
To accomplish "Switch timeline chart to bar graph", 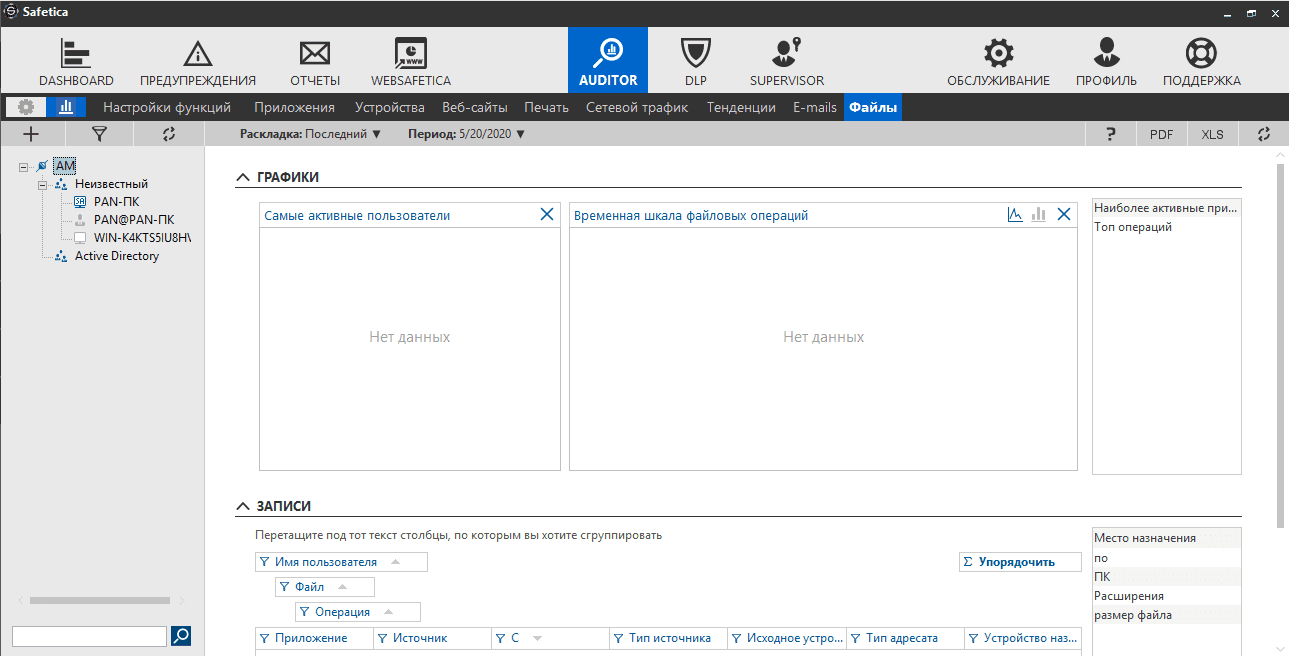I will 1039,214.
